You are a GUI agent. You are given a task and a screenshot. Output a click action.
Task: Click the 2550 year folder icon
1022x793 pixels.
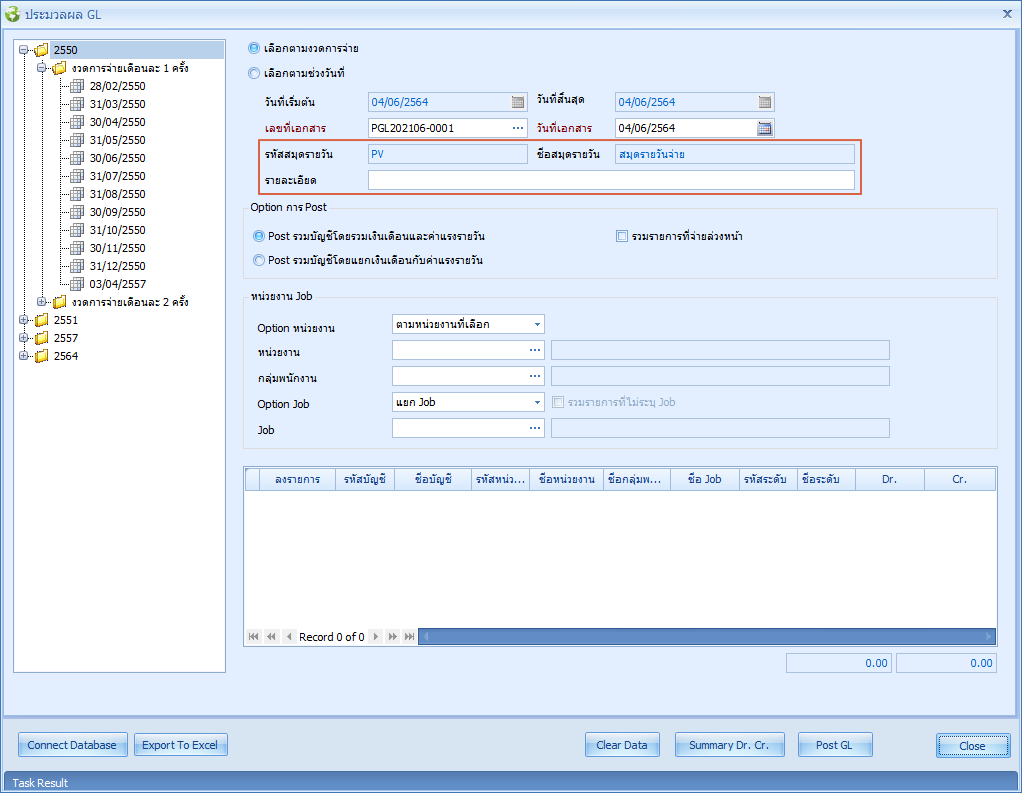click(42, 50)
